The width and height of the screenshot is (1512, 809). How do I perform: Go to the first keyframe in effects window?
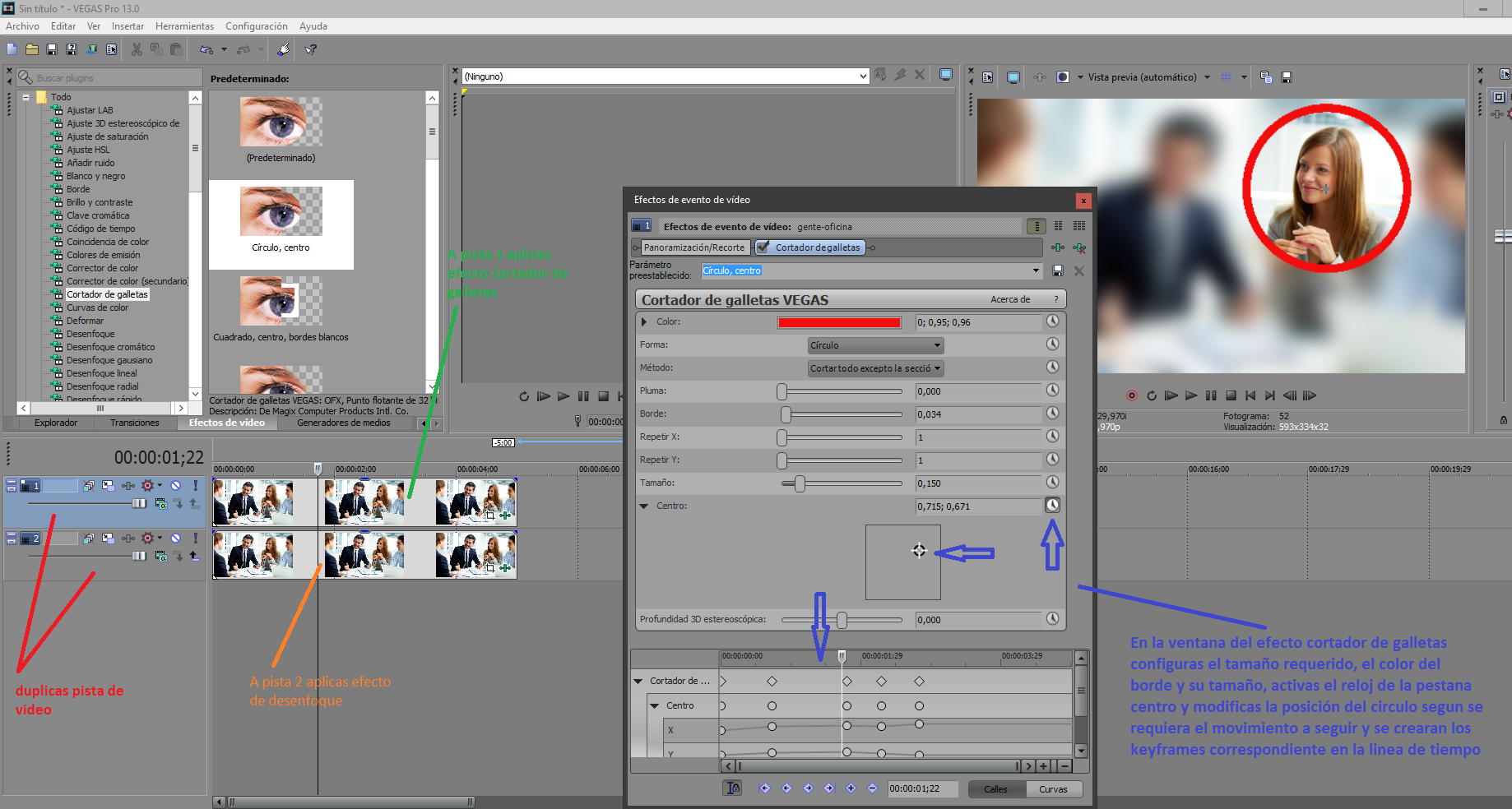pos(765,788)
